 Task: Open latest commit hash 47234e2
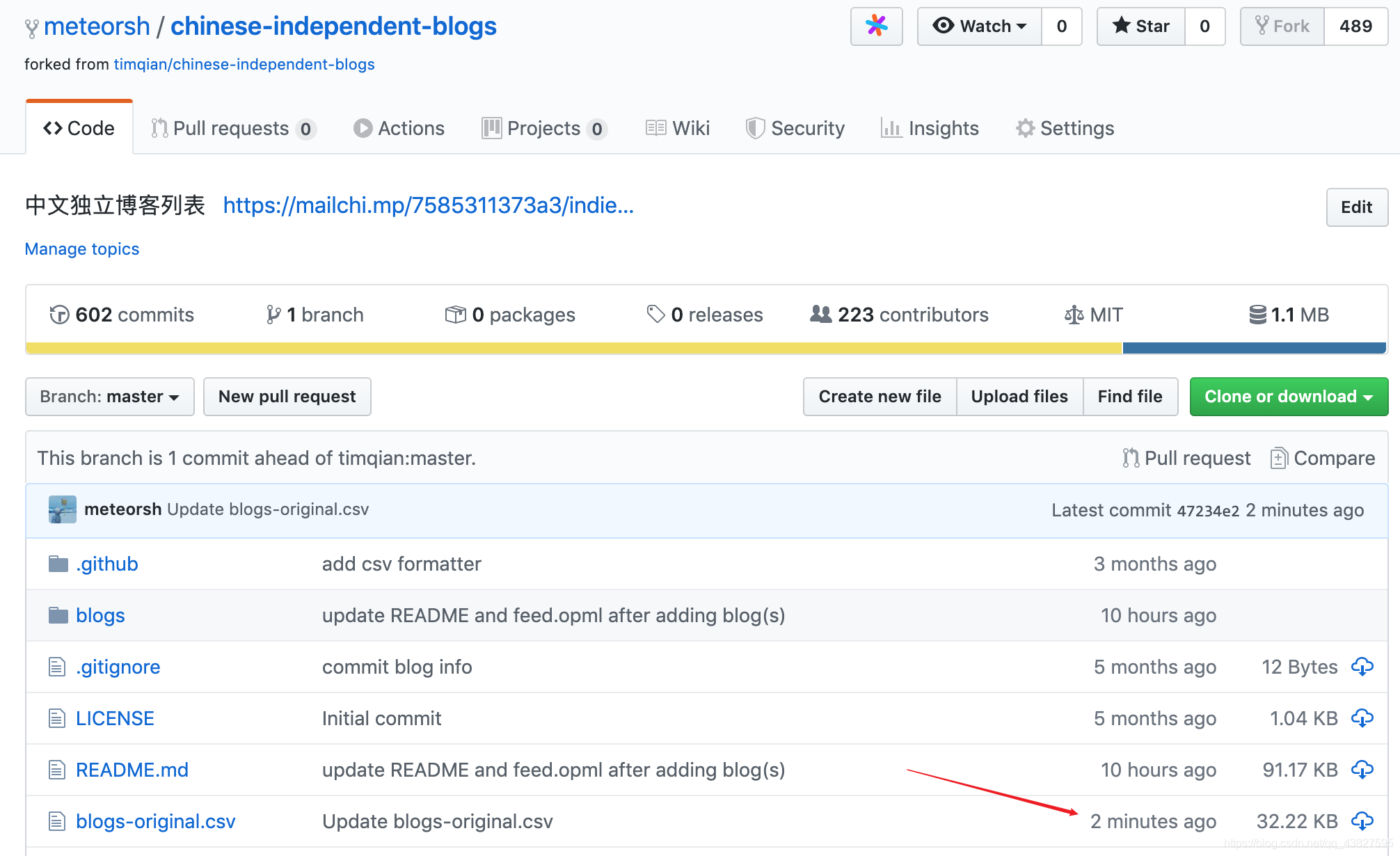tap(1208, 511)
